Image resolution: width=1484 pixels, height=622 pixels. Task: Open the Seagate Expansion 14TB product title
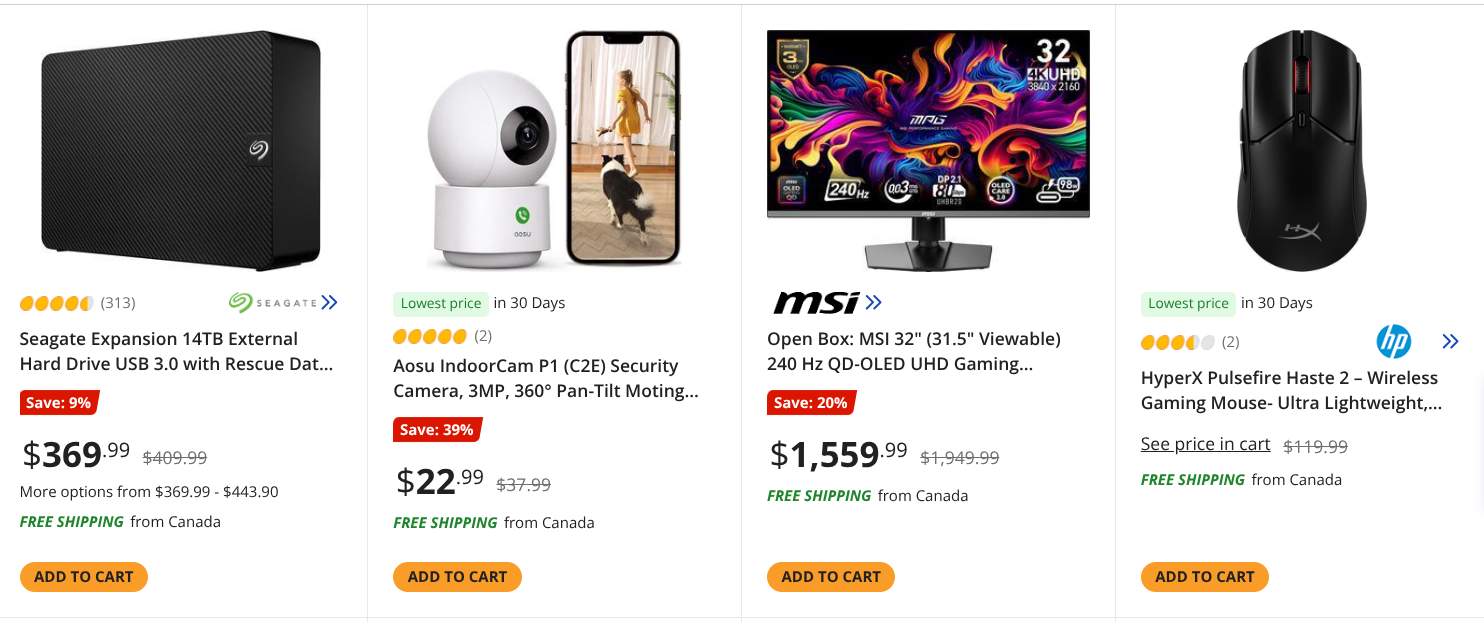pyautogui.click(x=176, y=352)
